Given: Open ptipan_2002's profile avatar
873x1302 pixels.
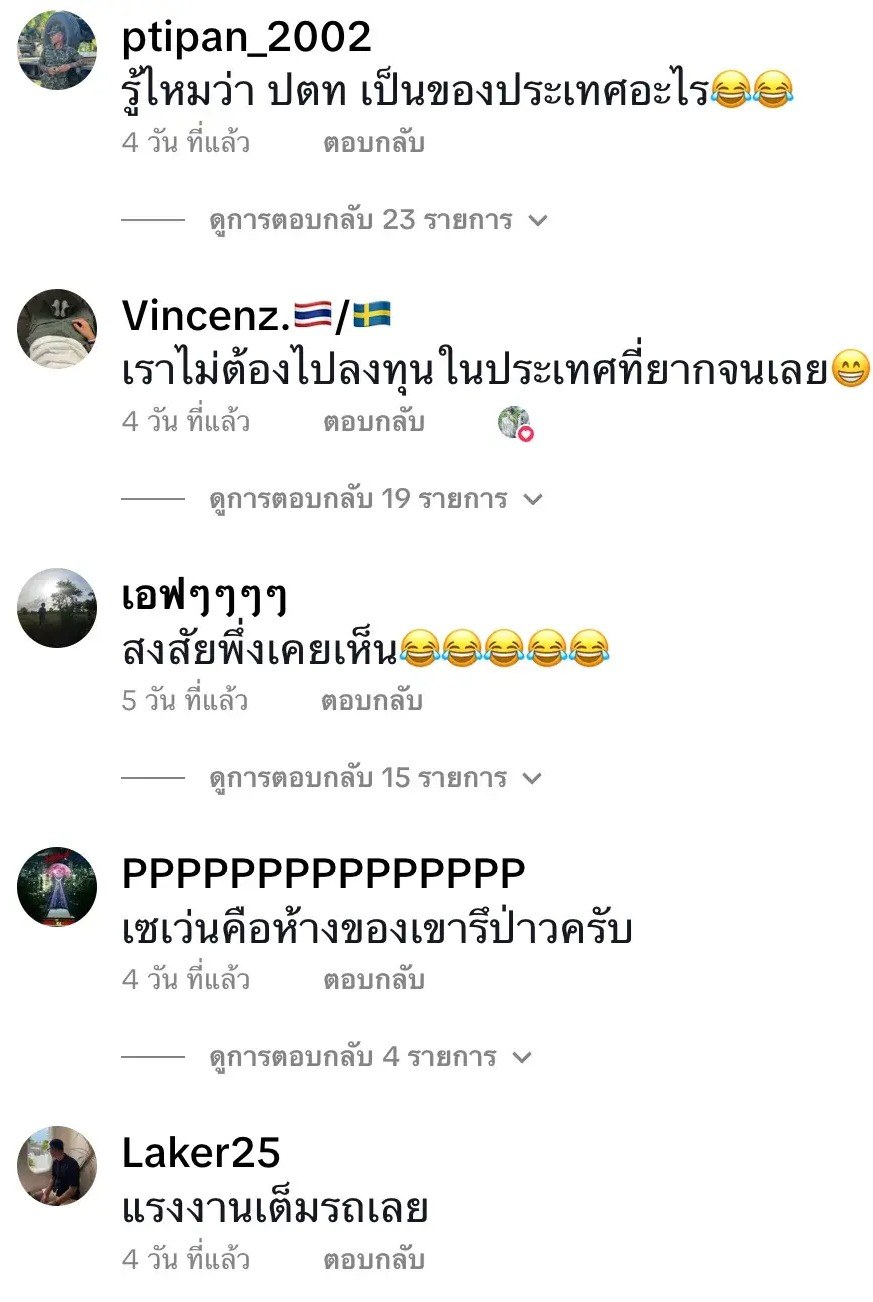Looking at the screenshot, I should [58, 50].
